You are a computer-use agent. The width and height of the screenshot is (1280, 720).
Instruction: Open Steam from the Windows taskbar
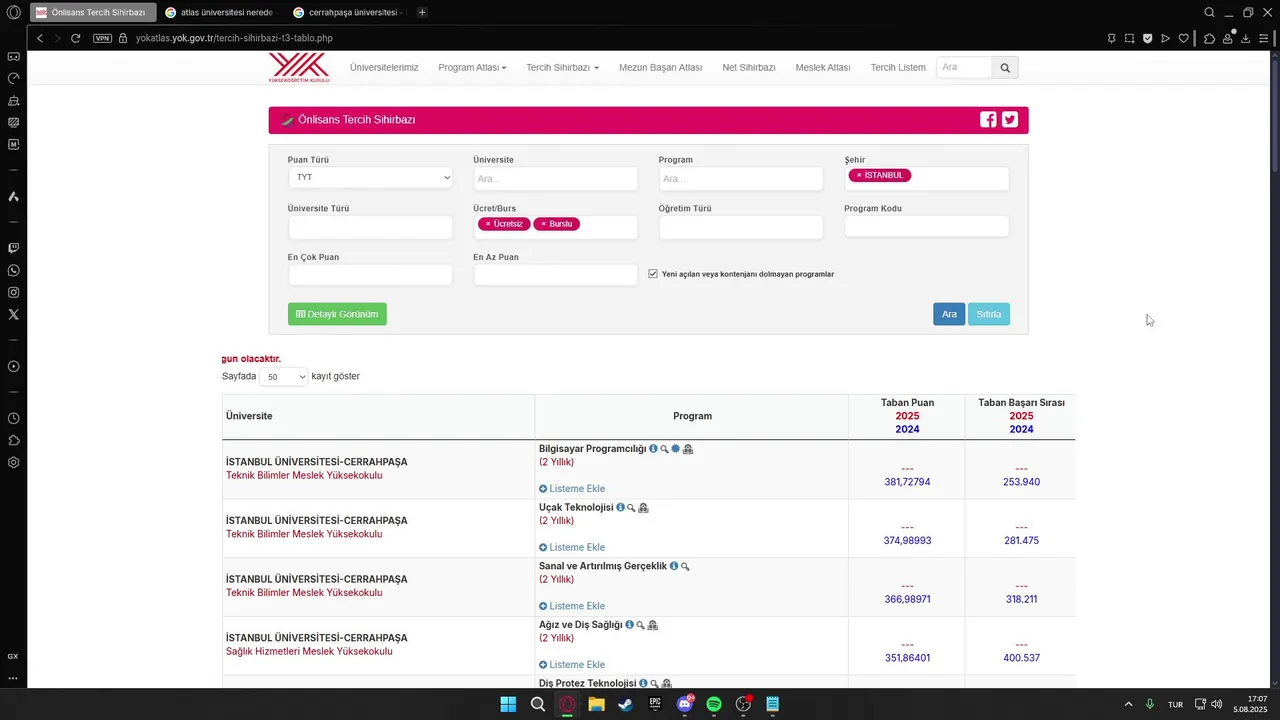(x=625, y=704)
